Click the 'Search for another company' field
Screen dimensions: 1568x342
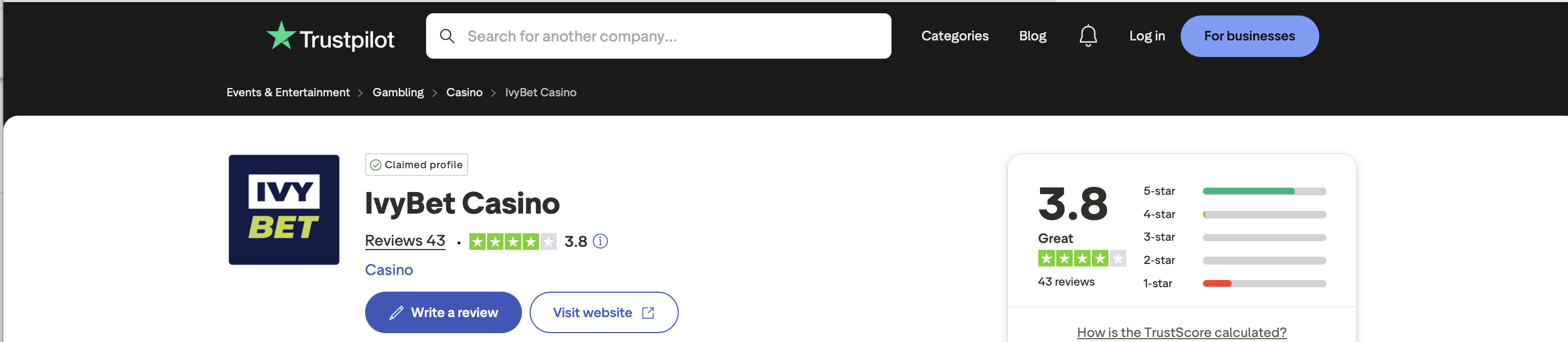tap(658, 37)
